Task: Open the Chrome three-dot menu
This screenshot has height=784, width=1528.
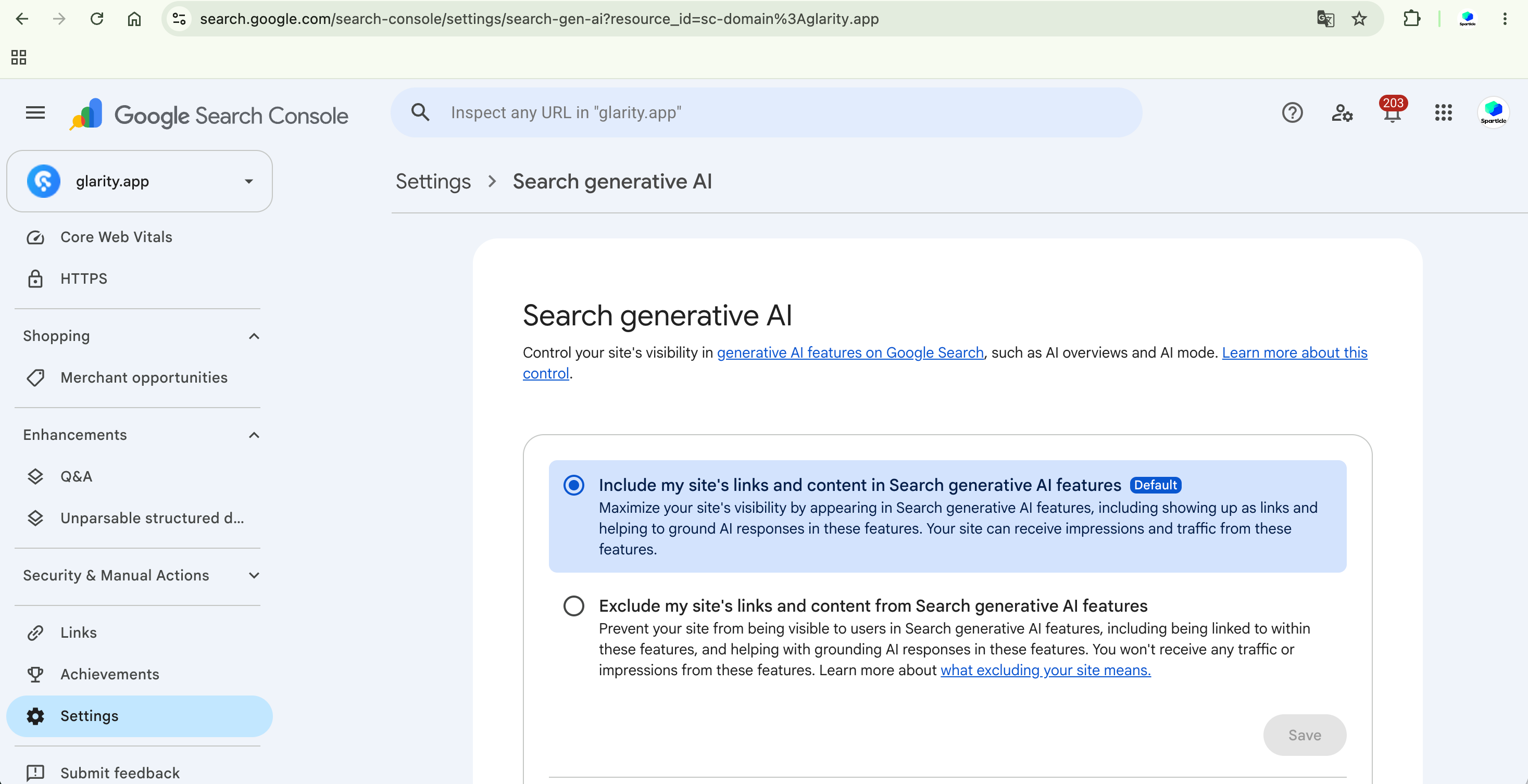Action: tap(1505, 19)
